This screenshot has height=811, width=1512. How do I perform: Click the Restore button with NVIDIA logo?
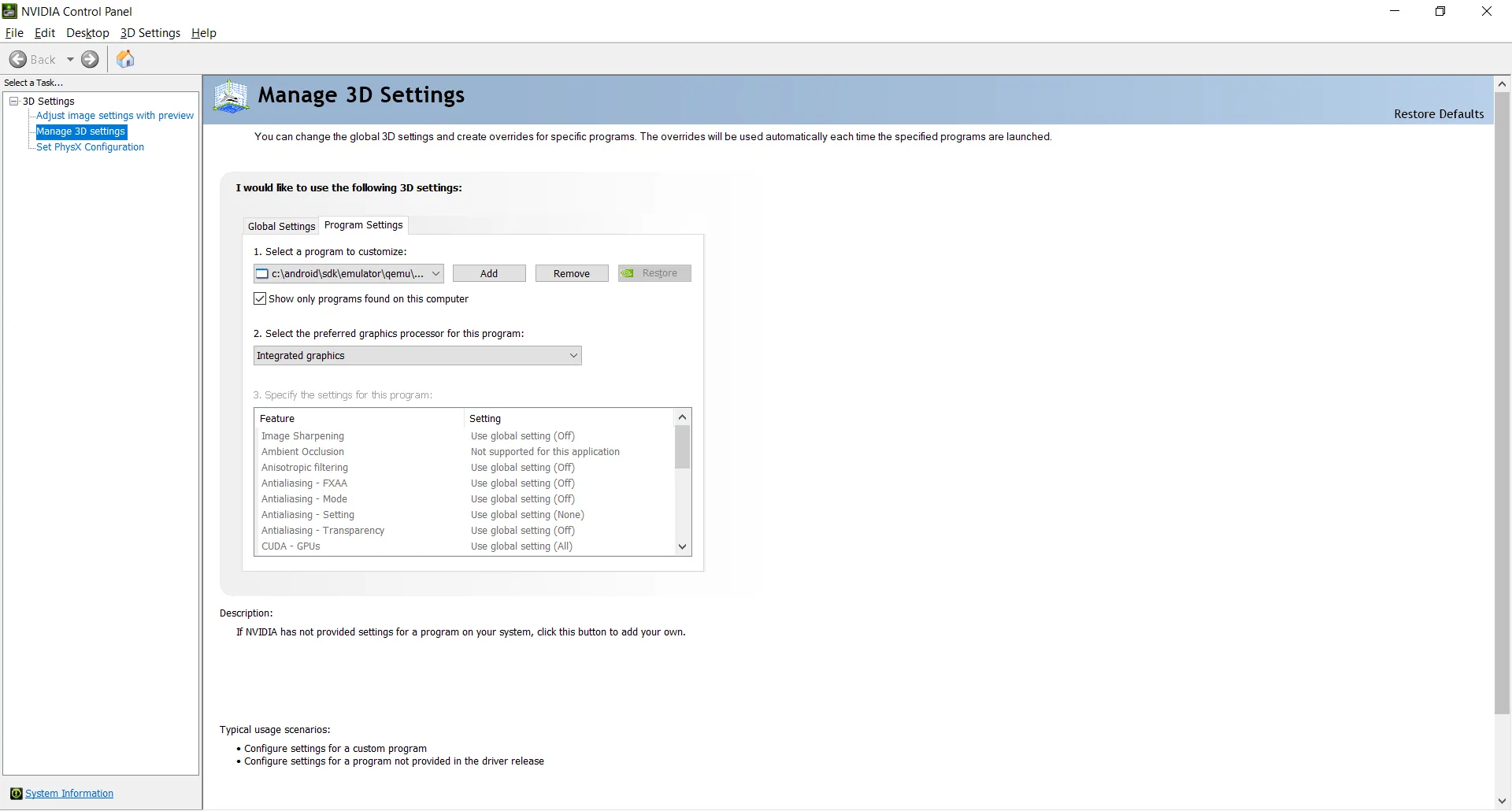pyautogui.click(x=654, y=274)
